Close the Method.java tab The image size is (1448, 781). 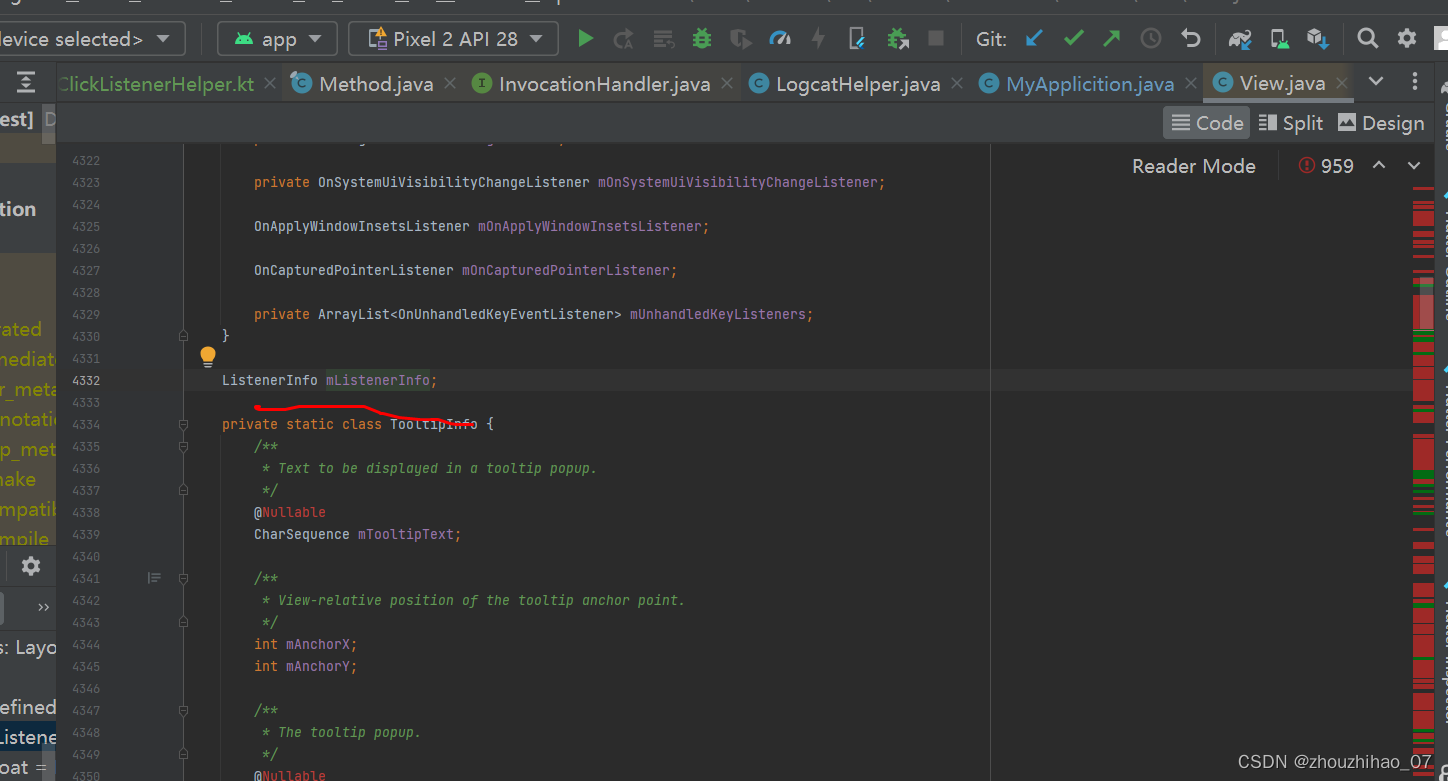pos(450,83)
